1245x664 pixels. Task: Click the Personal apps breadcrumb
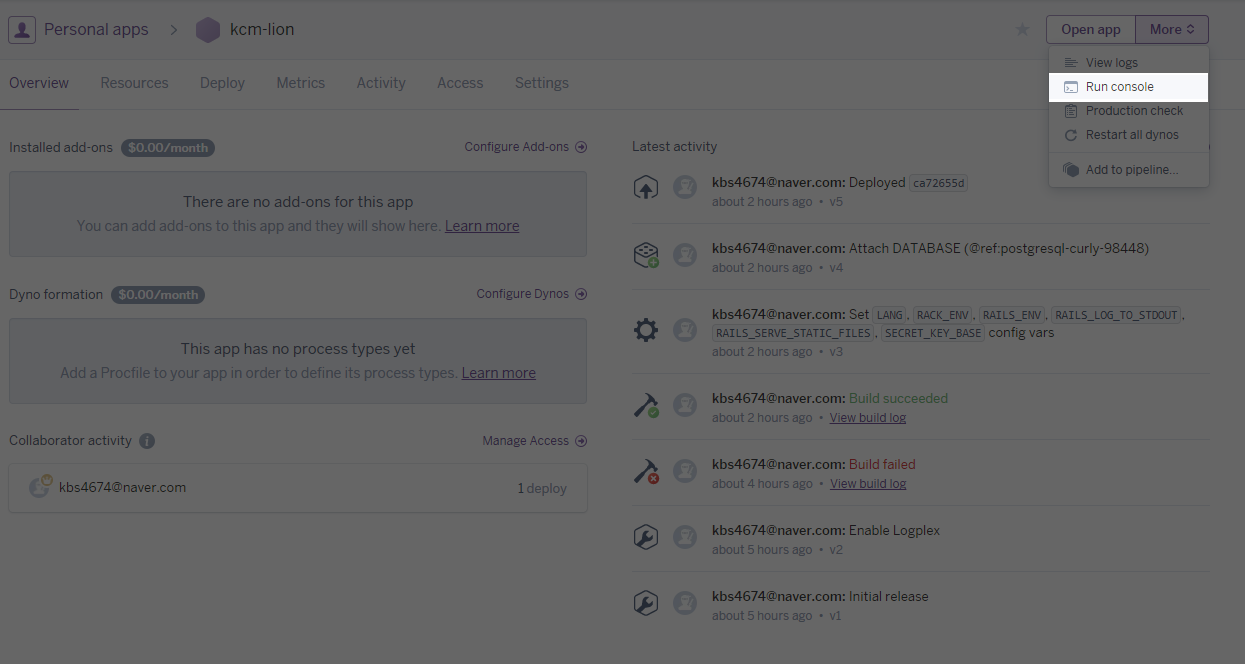click(96, 30)
